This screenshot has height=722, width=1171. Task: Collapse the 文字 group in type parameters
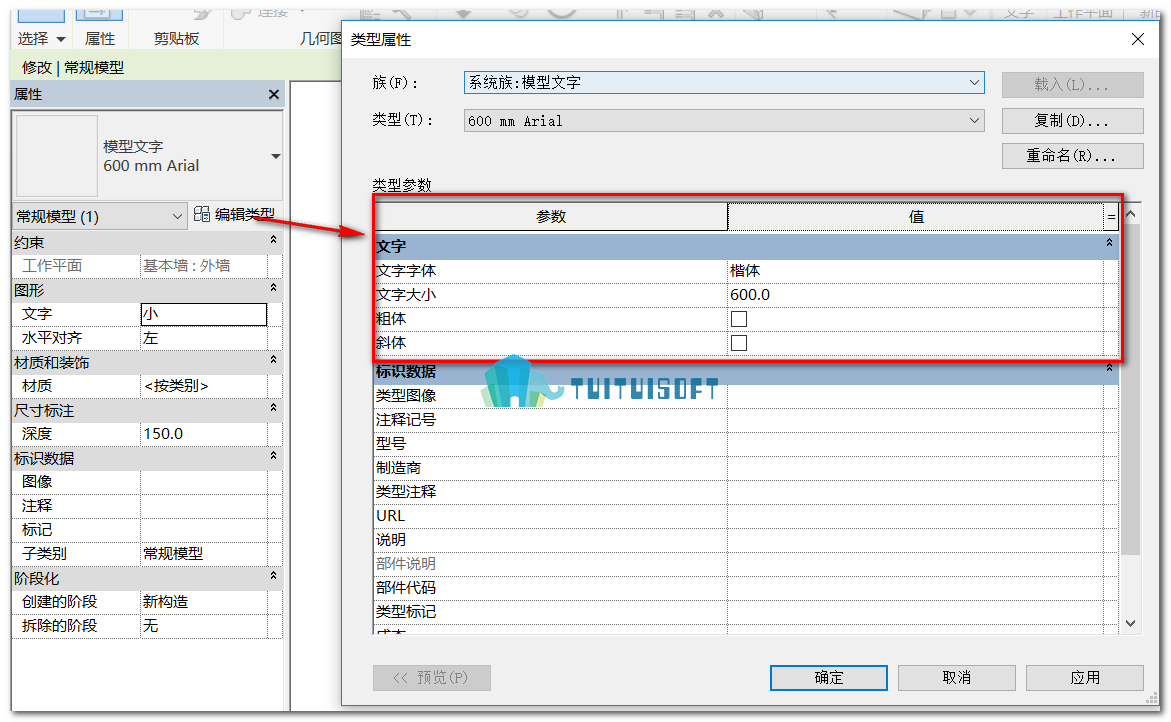click(x=1109, y=243)
